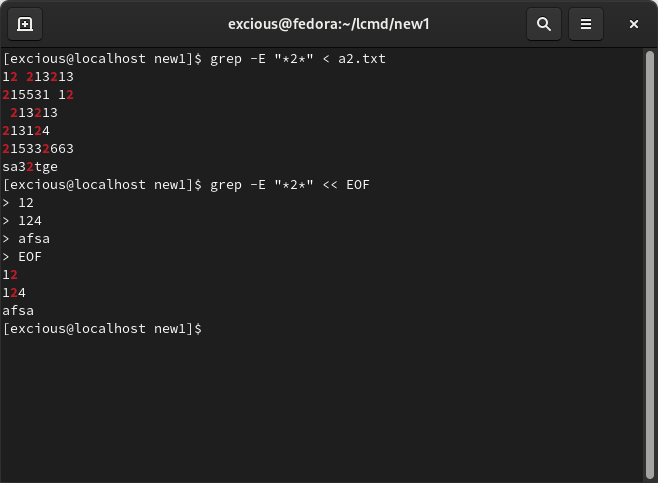Click the output line '12 213213'

(x=38, y=77)
